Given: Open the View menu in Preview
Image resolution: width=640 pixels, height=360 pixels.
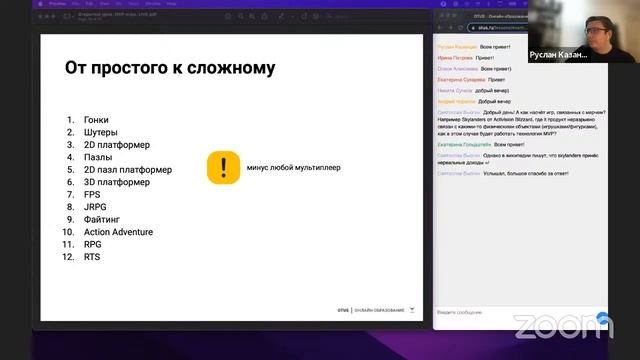Looking at the screenshot, I should [104, 4].
